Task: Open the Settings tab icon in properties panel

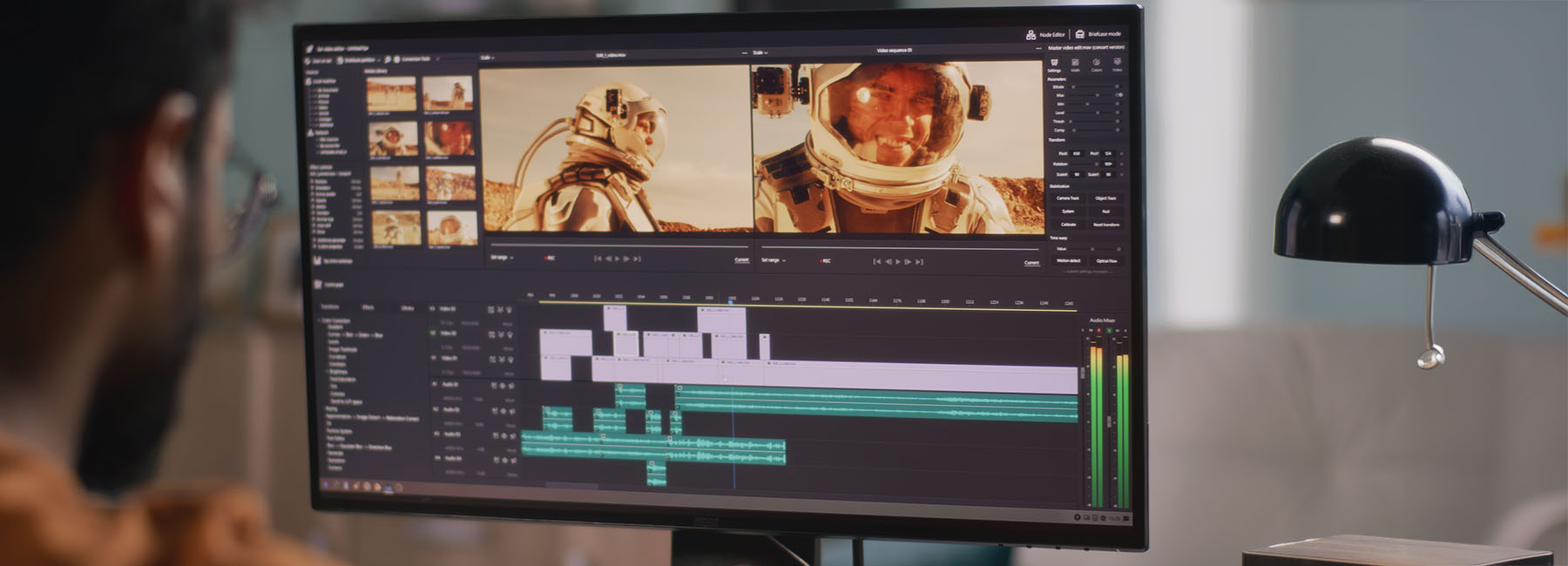Action: pyautogui.click(x=1053, y=63)
